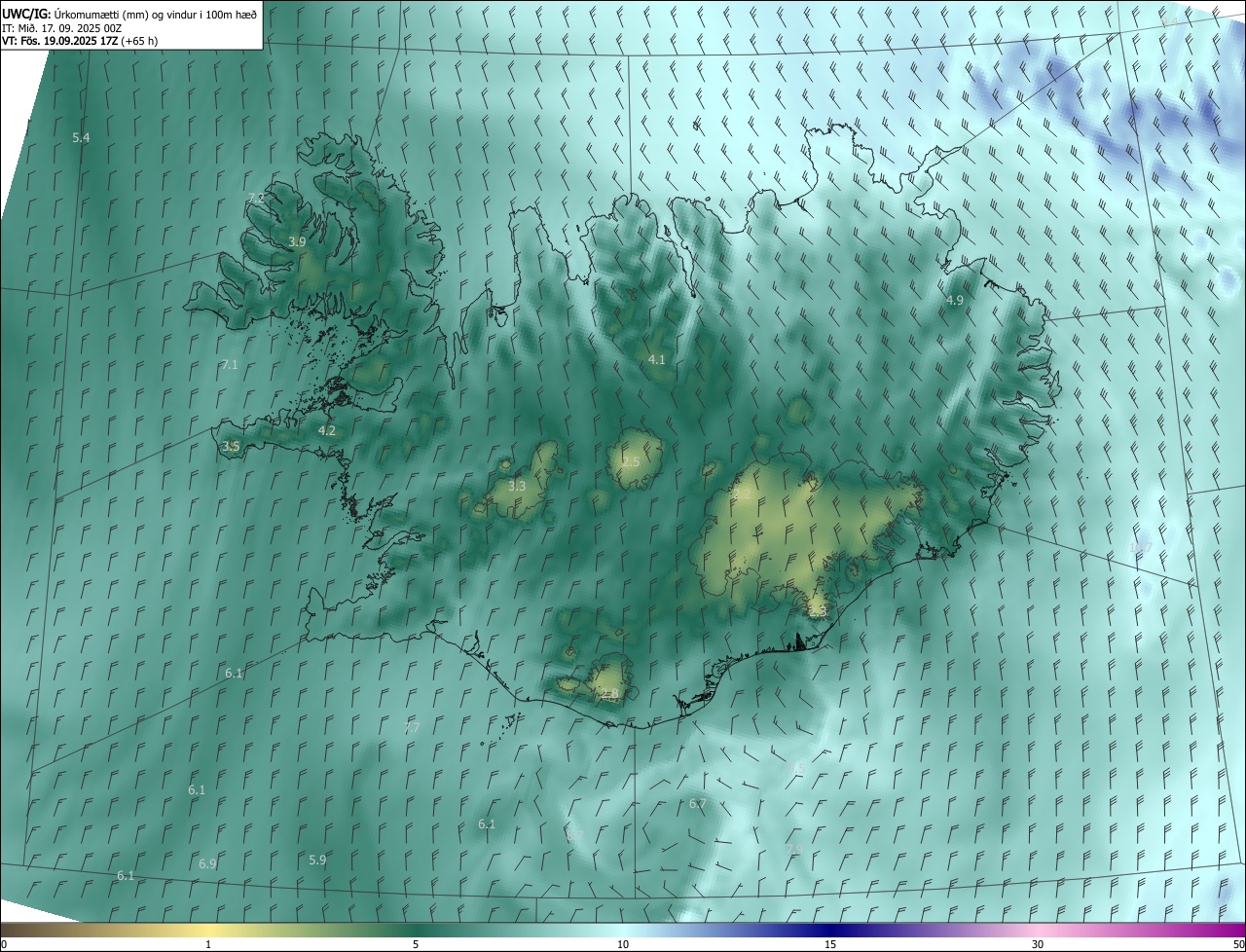Screen dimensions: 1246x952
Task: Click the "50" label on the color scale
Action: pyautogui.click(x=1238, y=944)
